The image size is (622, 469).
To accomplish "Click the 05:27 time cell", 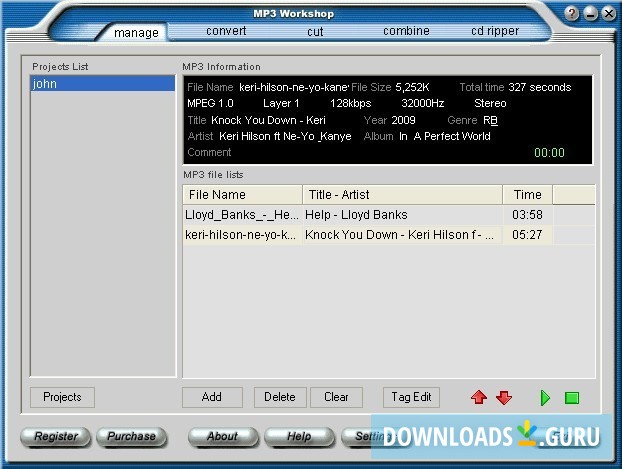I will click(527, 235).
